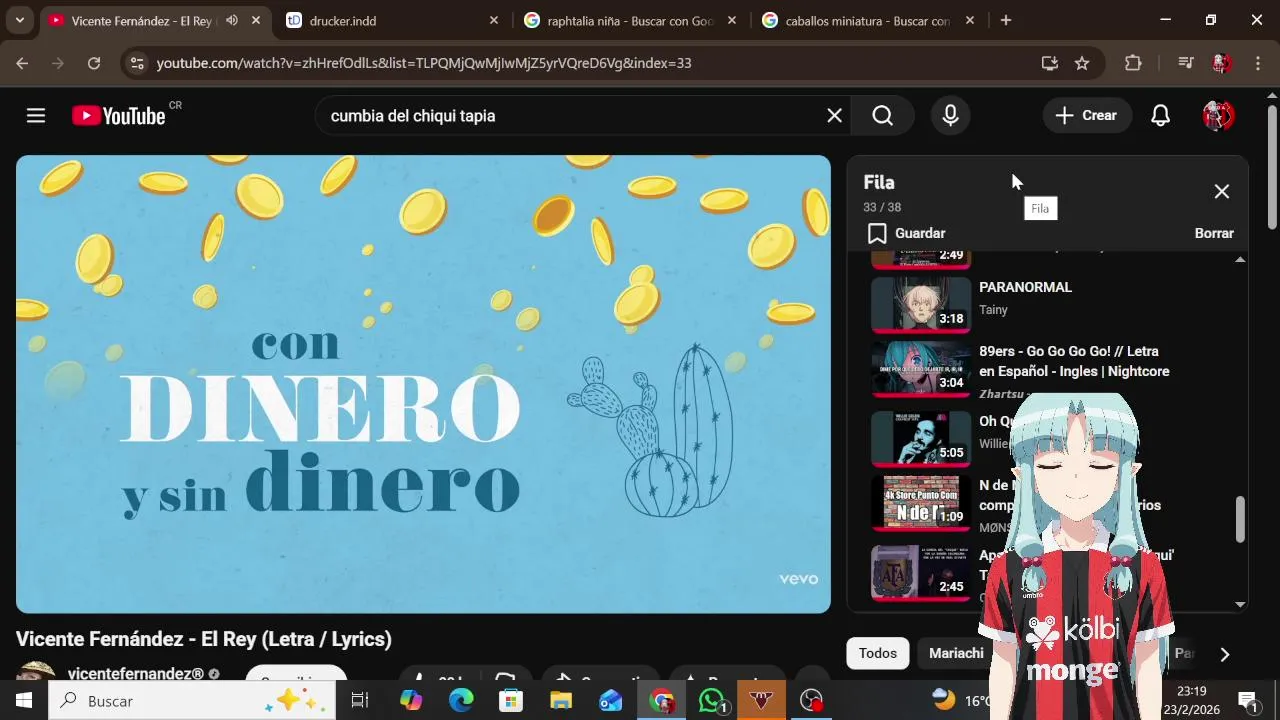Clear the queue with Borrar
The image size is (1280, 720).
coord(1214,233)
